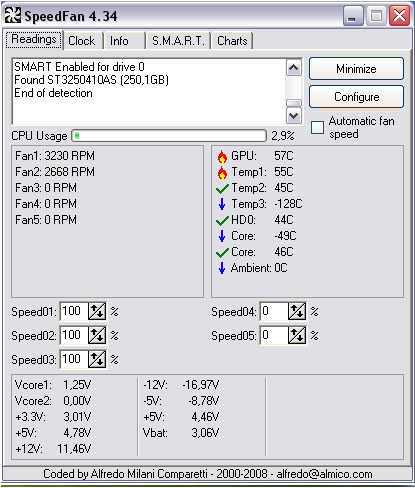
Task: Adjust Speed03 with its up/down spinner
Action: tap(97, 359)
